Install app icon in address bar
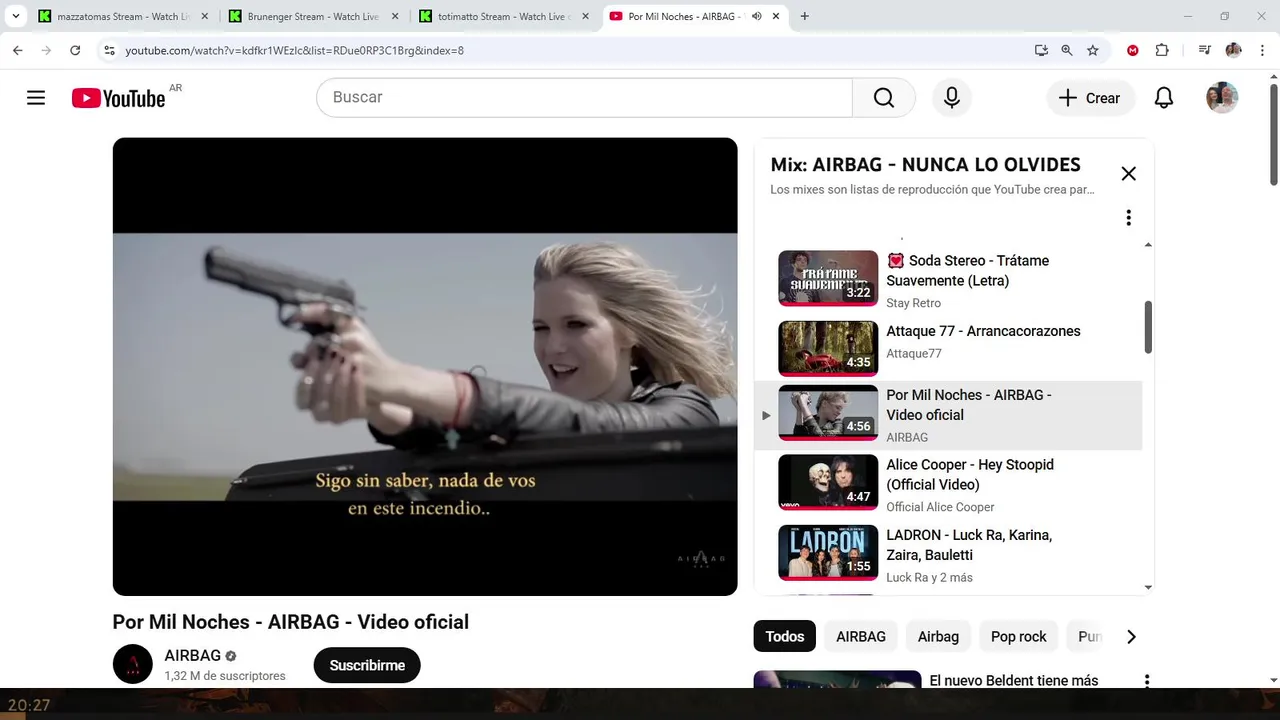Viewport: 1280px width, 720px height. (1041, 50)
